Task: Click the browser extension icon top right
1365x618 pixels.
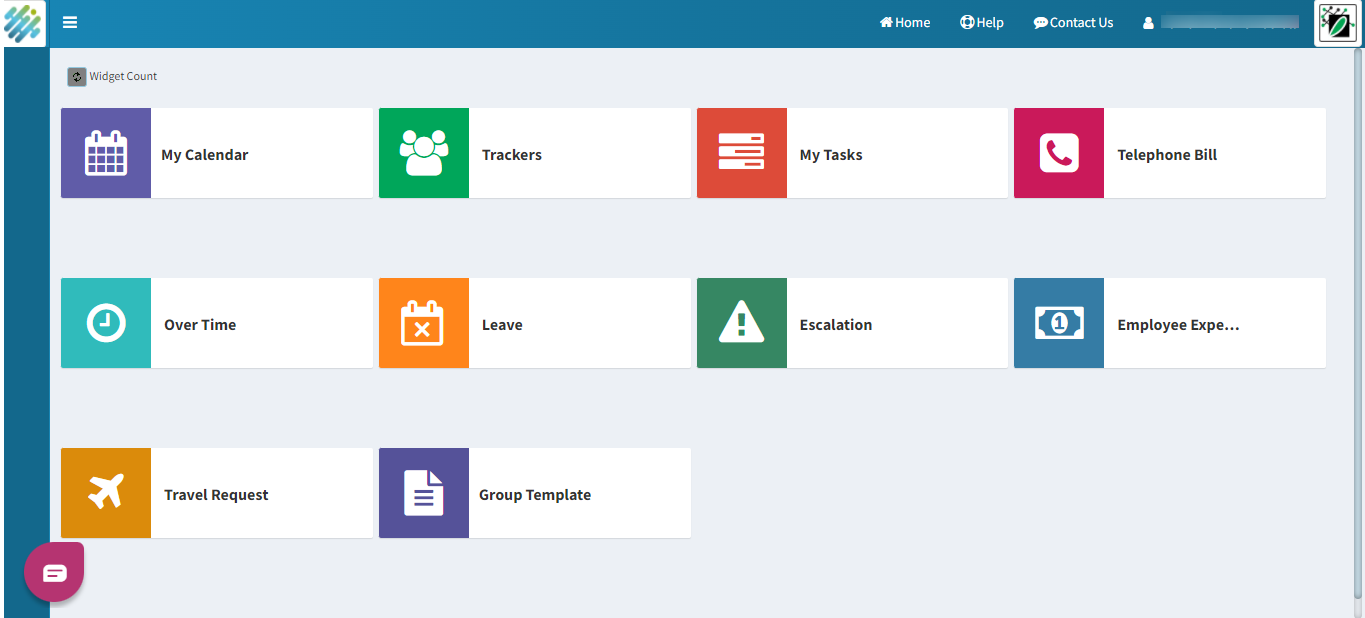Action: pos(1337,23)
